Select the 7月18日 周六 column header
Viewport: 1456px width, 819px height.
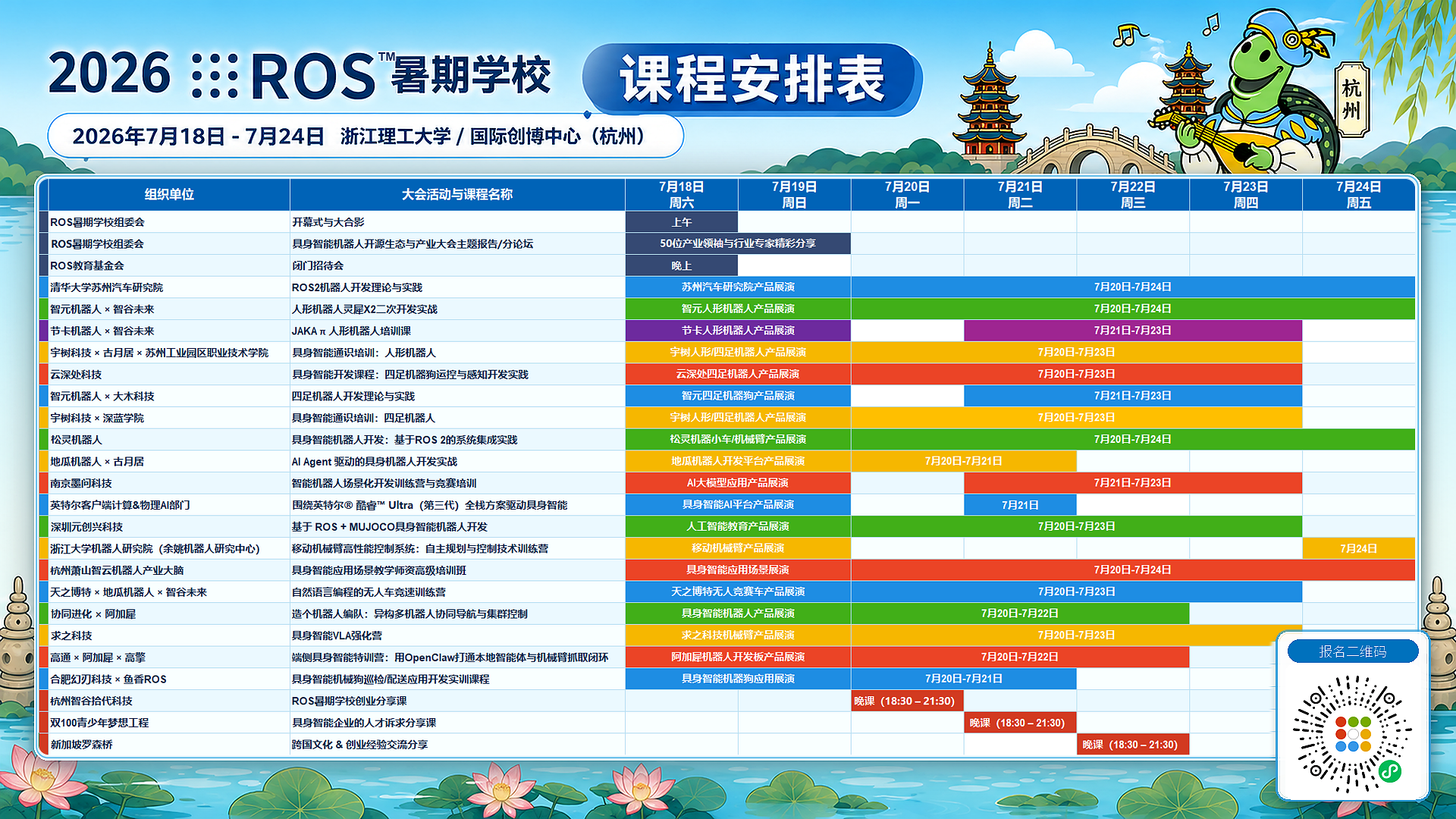point(682,195)
